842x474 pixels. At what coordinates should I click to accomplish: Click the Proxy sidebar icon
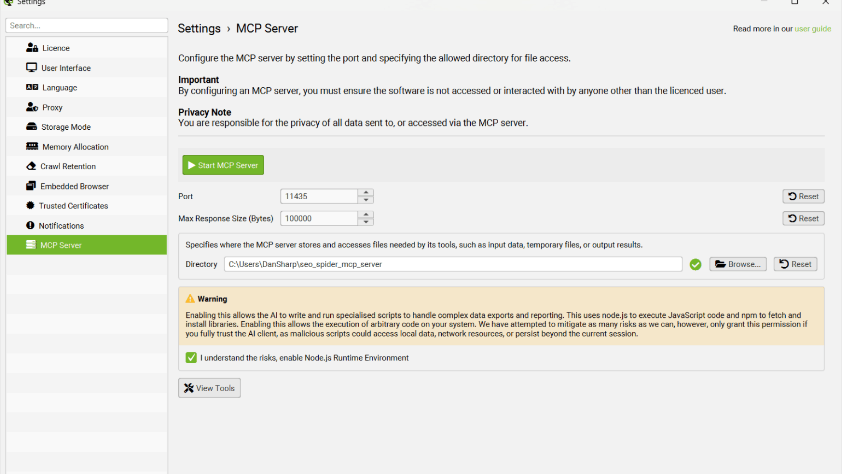coord(32,107)
